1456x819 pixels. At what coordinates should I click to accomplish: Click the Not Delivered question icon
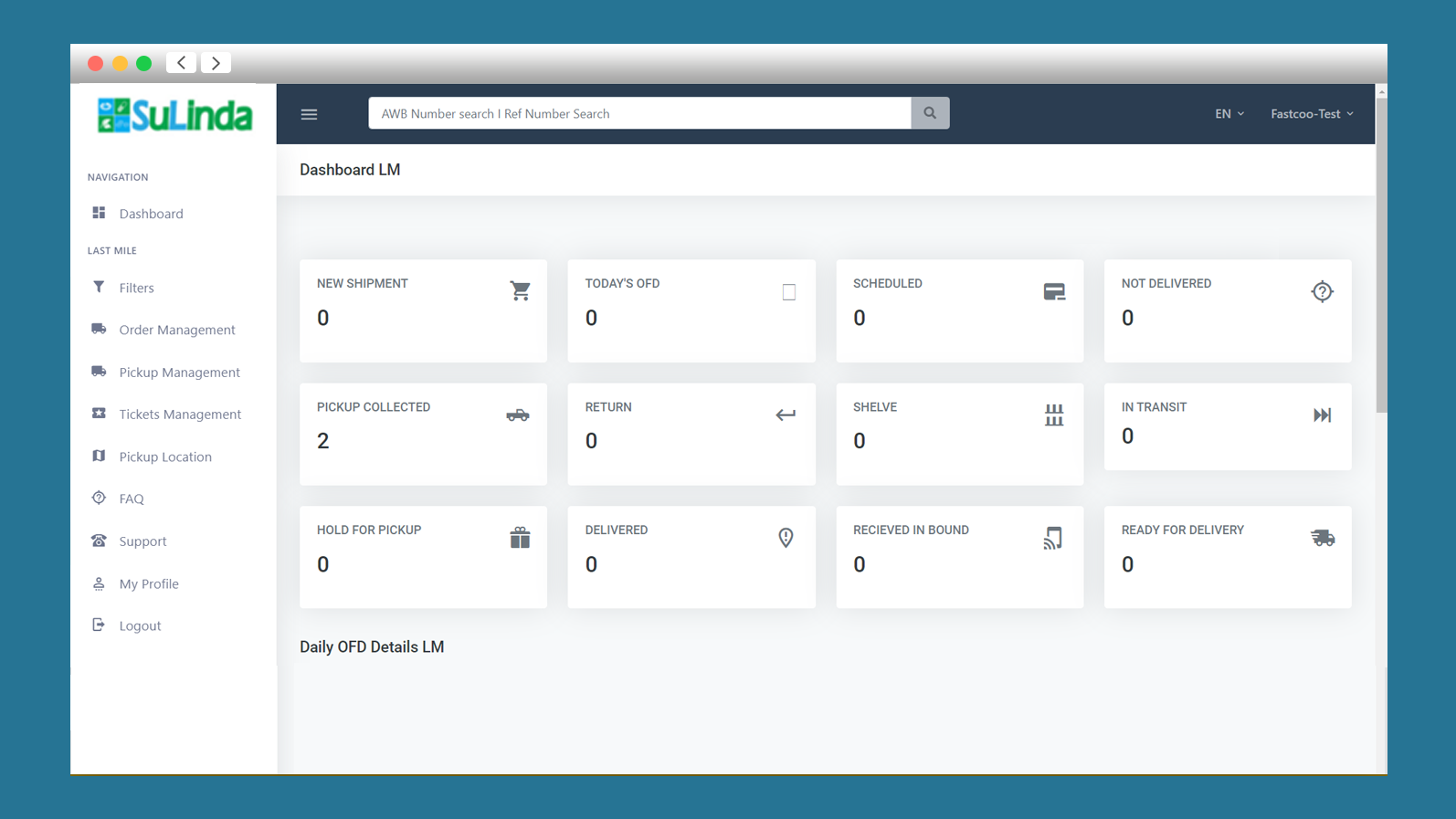tap(1322, 292)
